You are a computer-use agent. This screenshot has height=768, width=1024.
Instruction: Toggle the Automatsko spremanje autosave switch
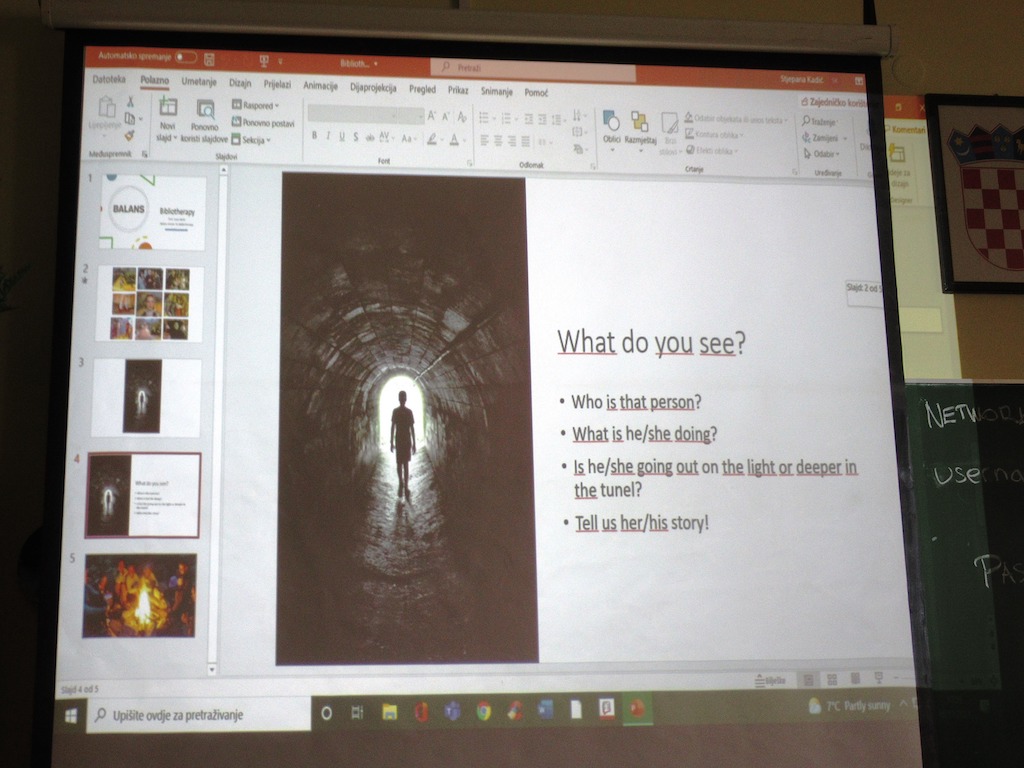point(185,57)
